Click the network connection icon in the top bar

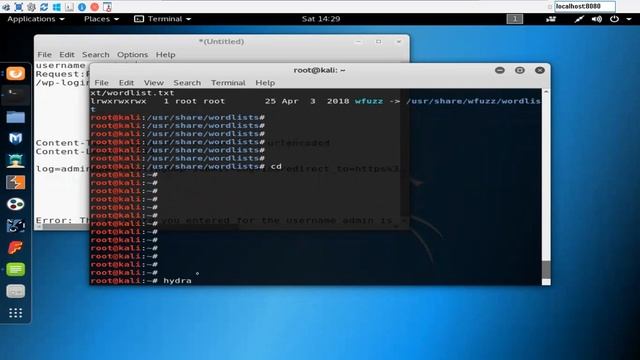click(579, 19)
